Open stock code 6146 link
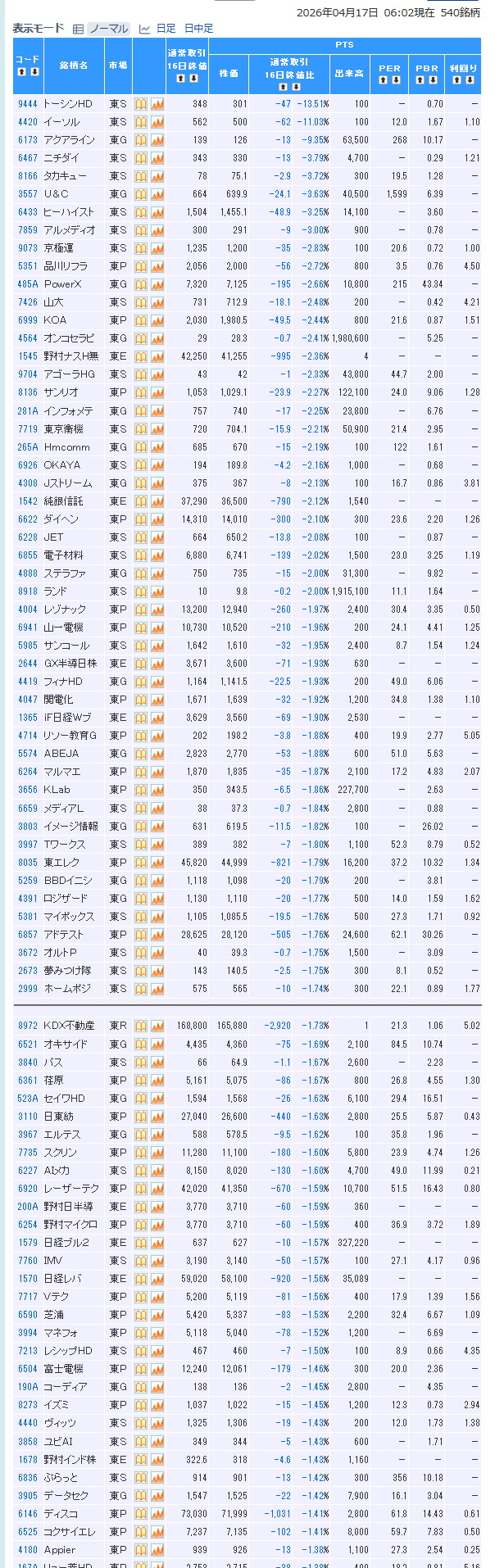Screen dimensions: 495x1568 [28, 1514]
